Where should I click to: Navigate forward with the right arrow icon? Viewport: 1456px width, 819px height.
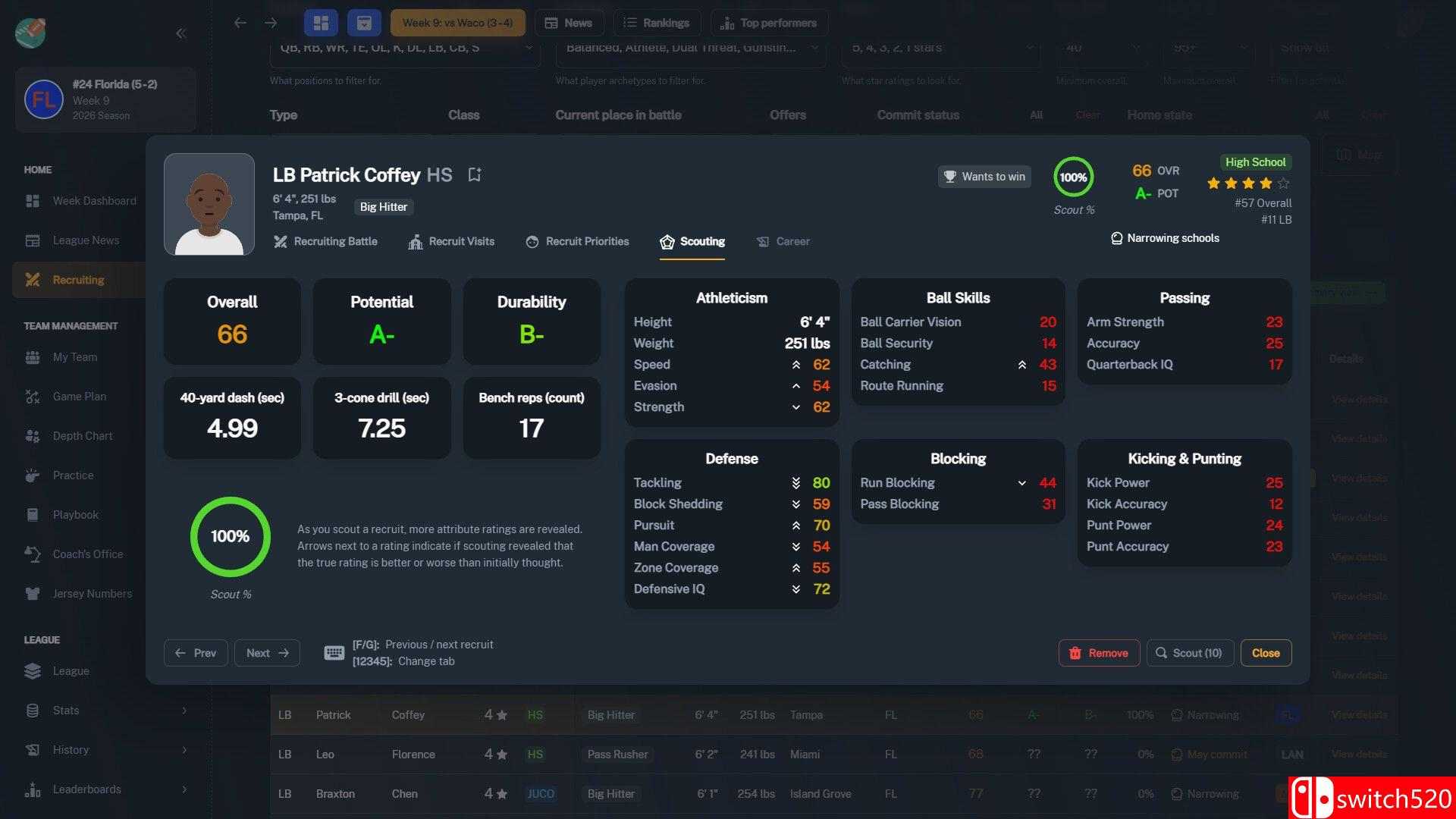[271, 23]
